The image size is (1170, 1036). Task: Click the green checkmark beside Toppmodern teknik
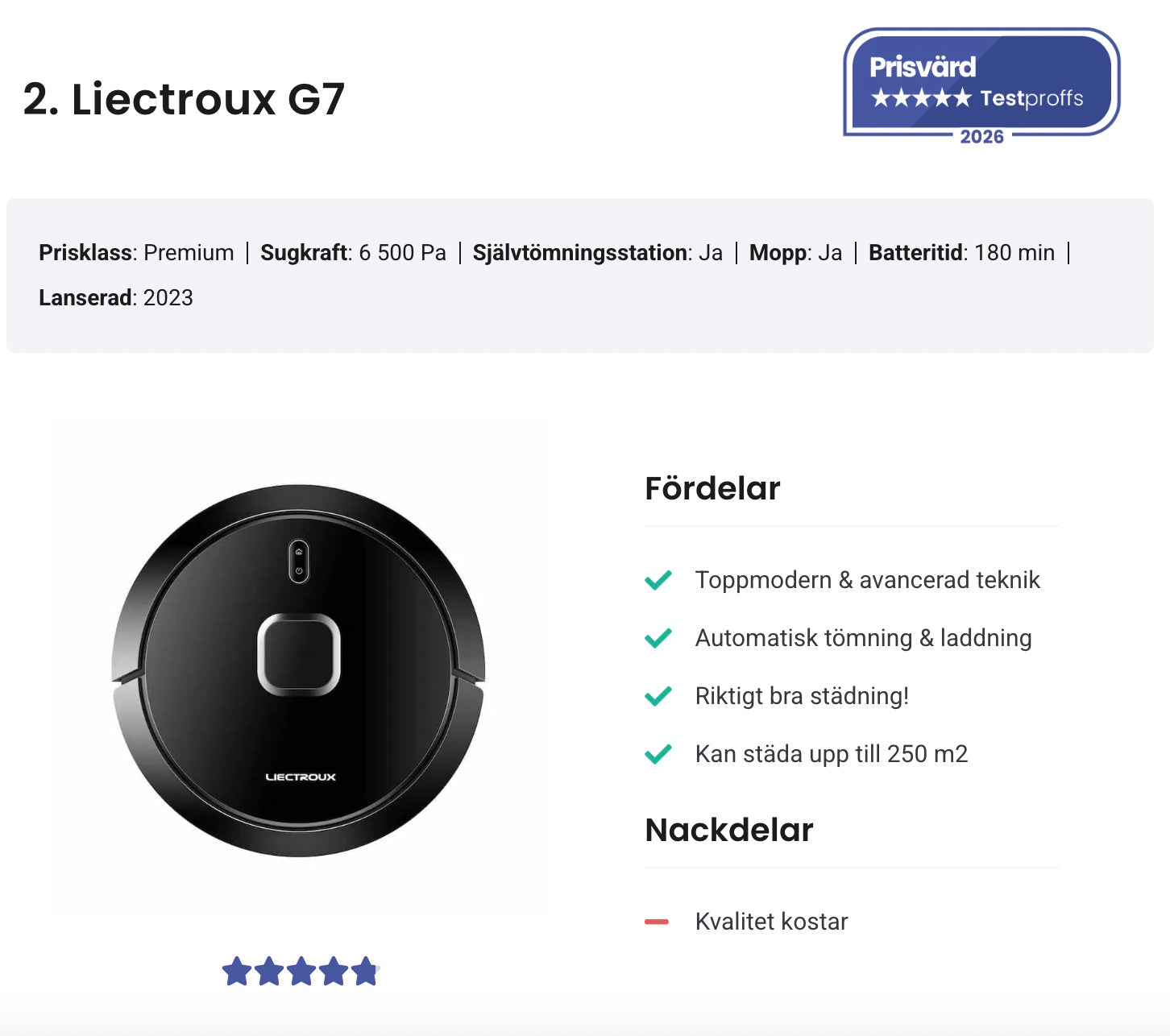click(658, 580)
